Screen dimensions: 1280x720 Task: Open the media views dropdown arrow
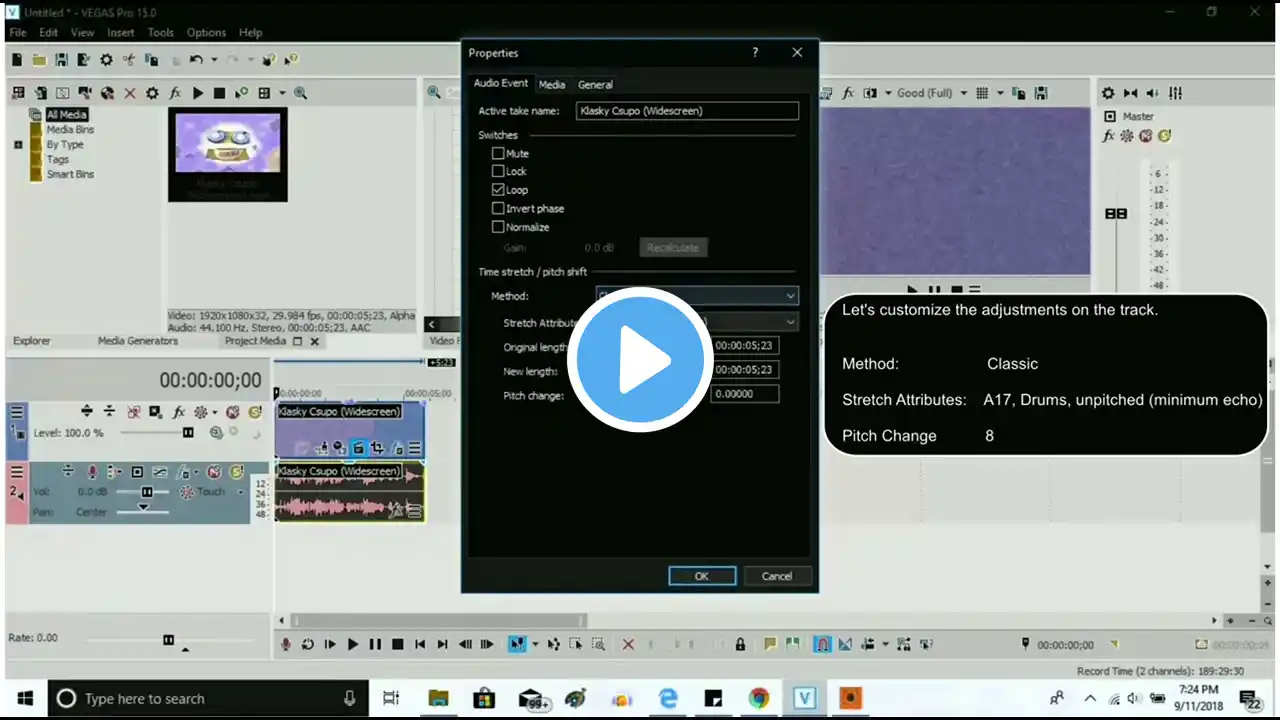click(x=282, y=93)
